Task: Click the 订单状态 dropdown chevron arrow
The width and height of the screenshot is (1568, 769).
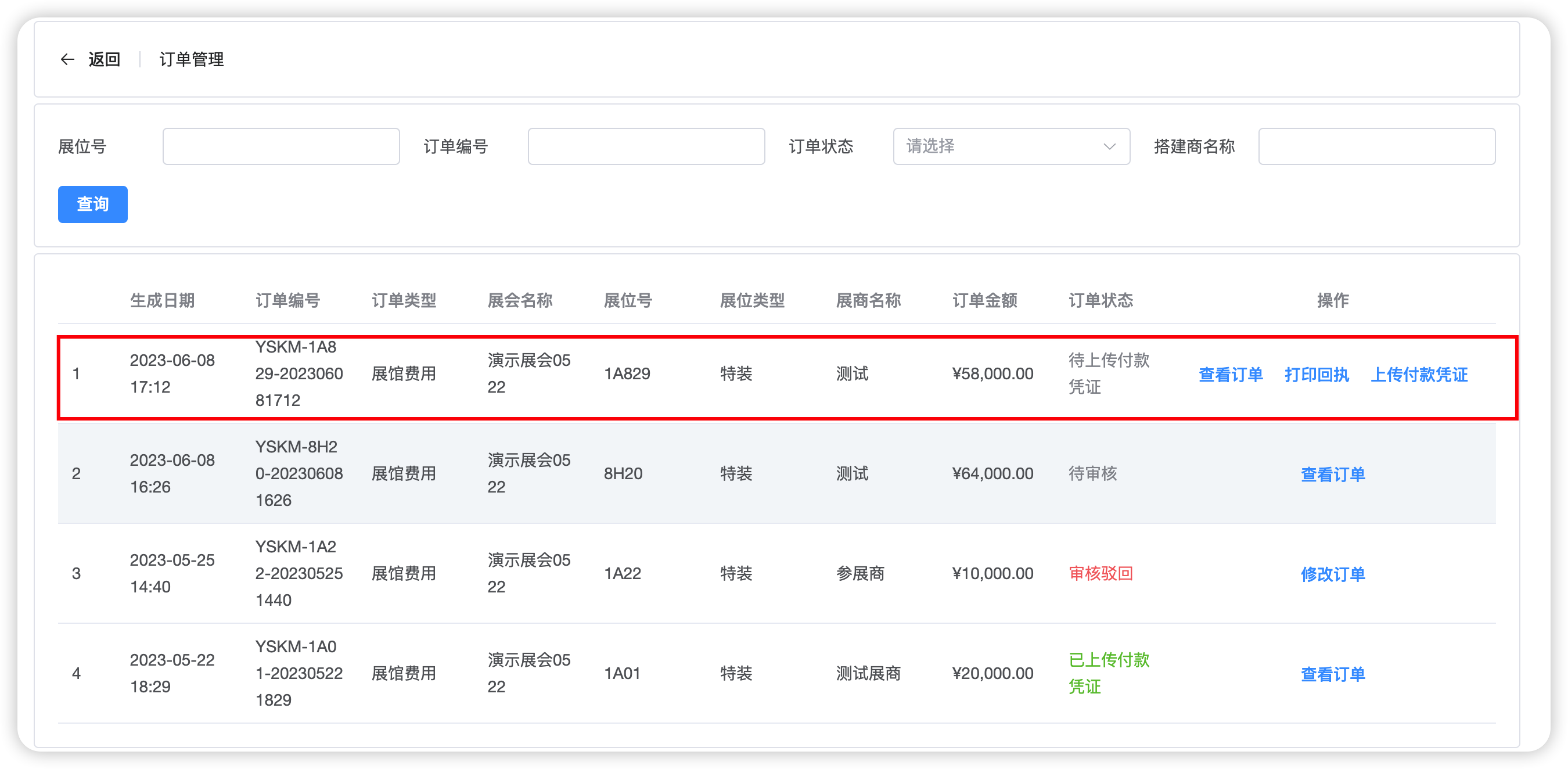Action: tap(1109, 147)
